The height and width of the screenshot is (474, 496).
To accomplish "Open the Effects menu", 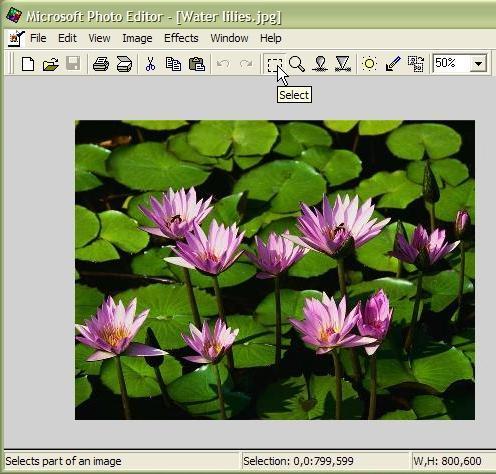I will point(181,38).
